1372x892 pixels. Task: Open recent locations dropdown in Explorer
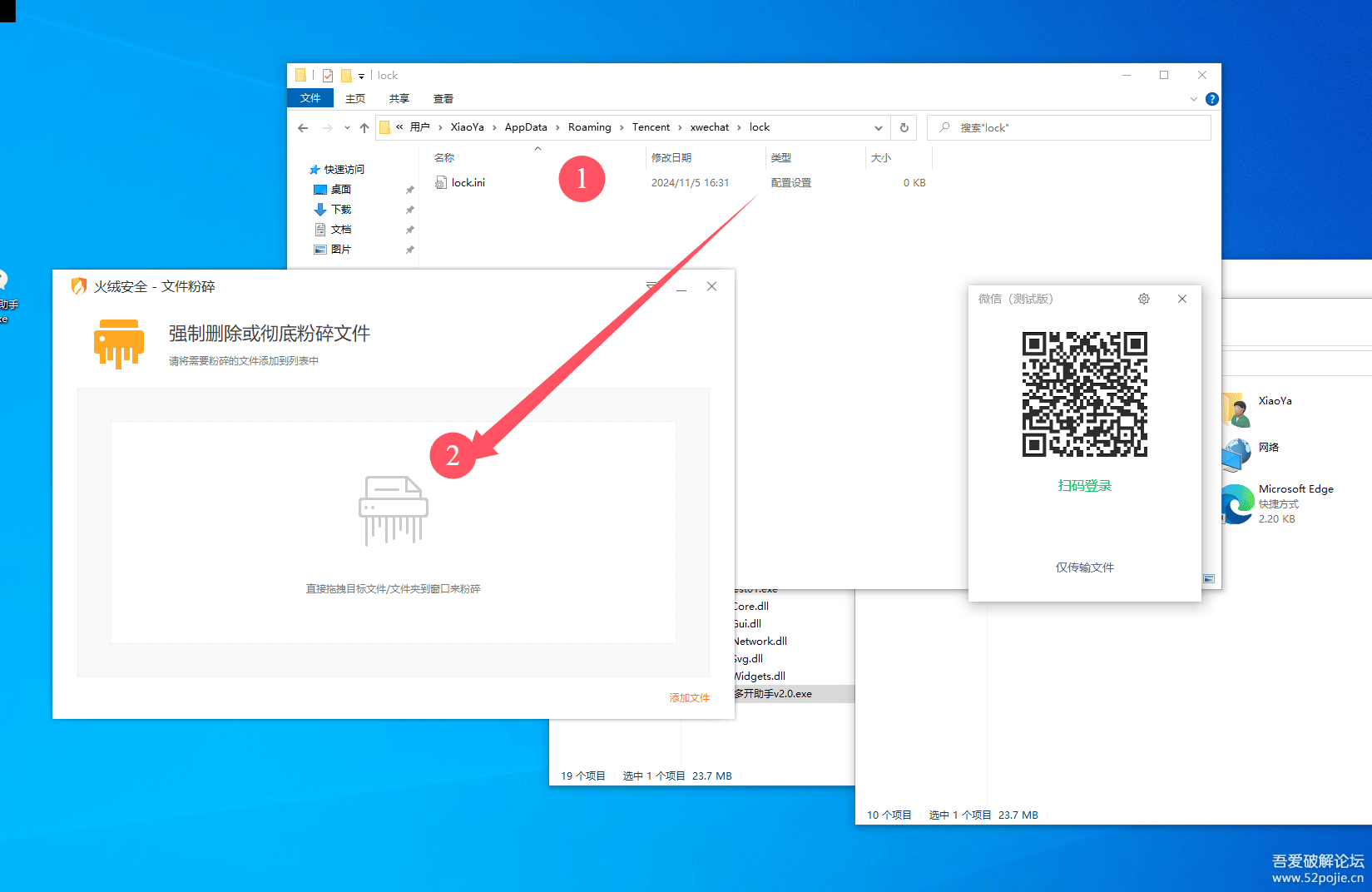click(347, 128)
